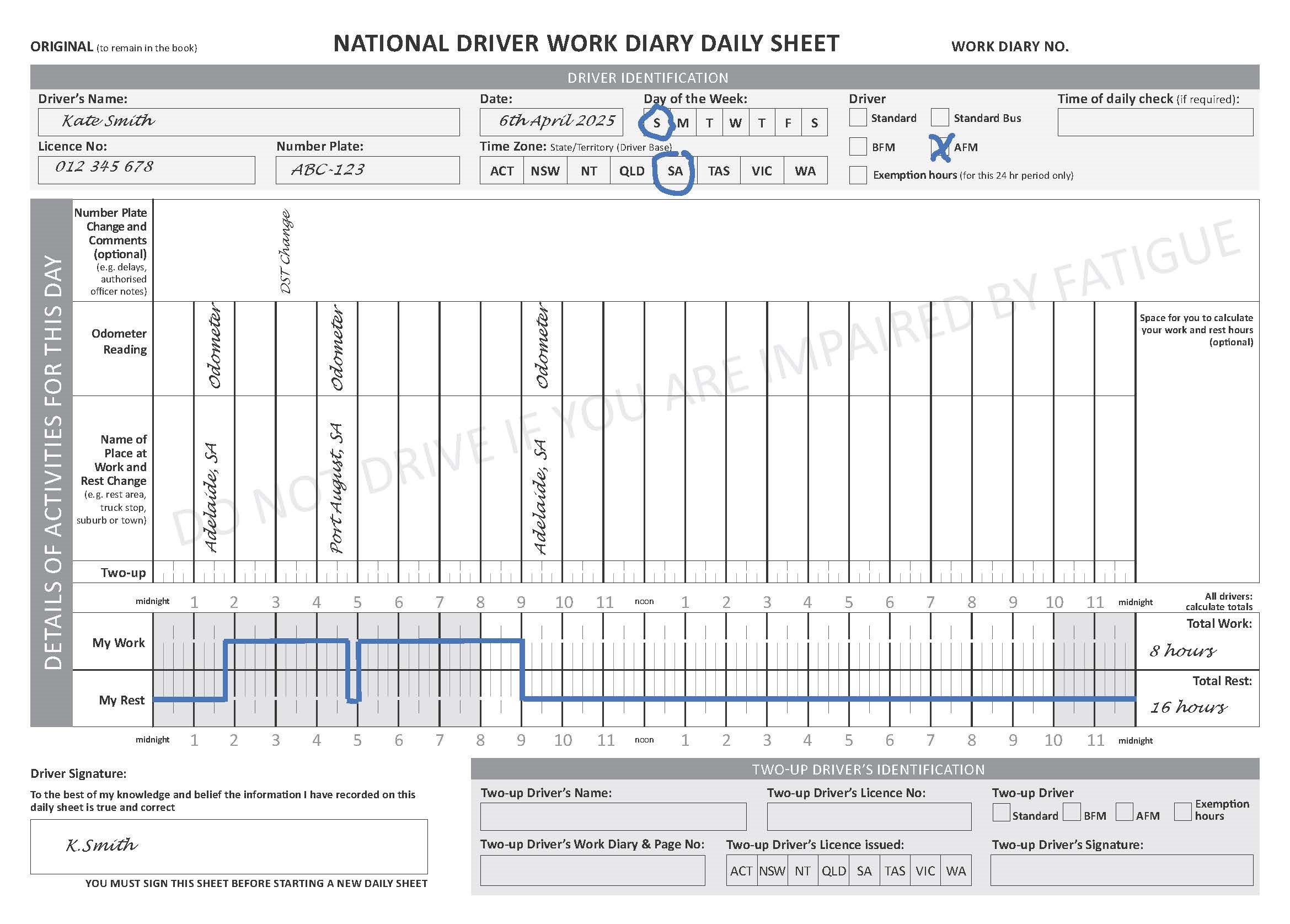
Task: Select the Licence No field 012 345 678
Action: [x=146, y=169]
